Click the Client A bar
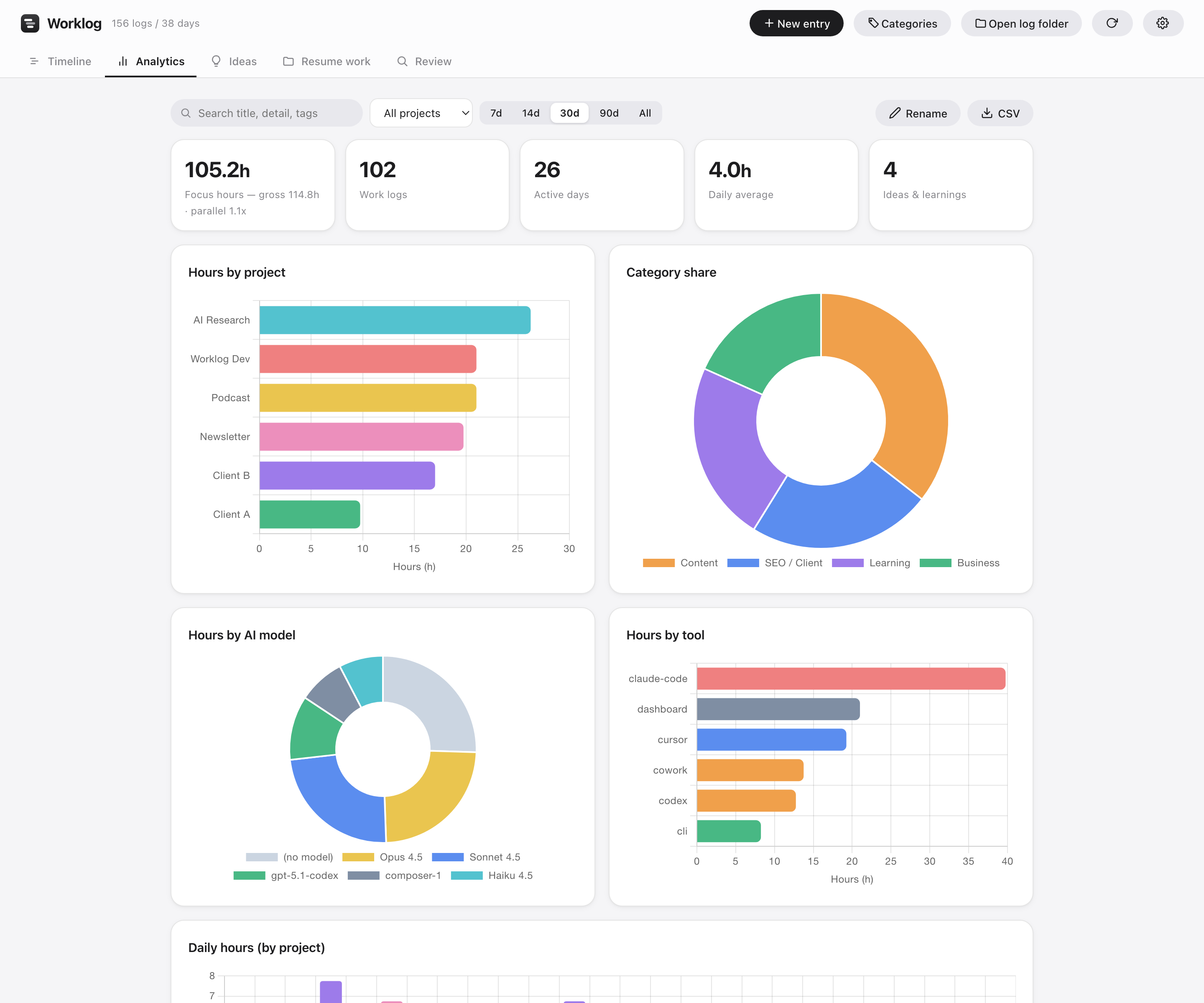The width and height of the screenshot is (1204, 1003). coord(310,515)
